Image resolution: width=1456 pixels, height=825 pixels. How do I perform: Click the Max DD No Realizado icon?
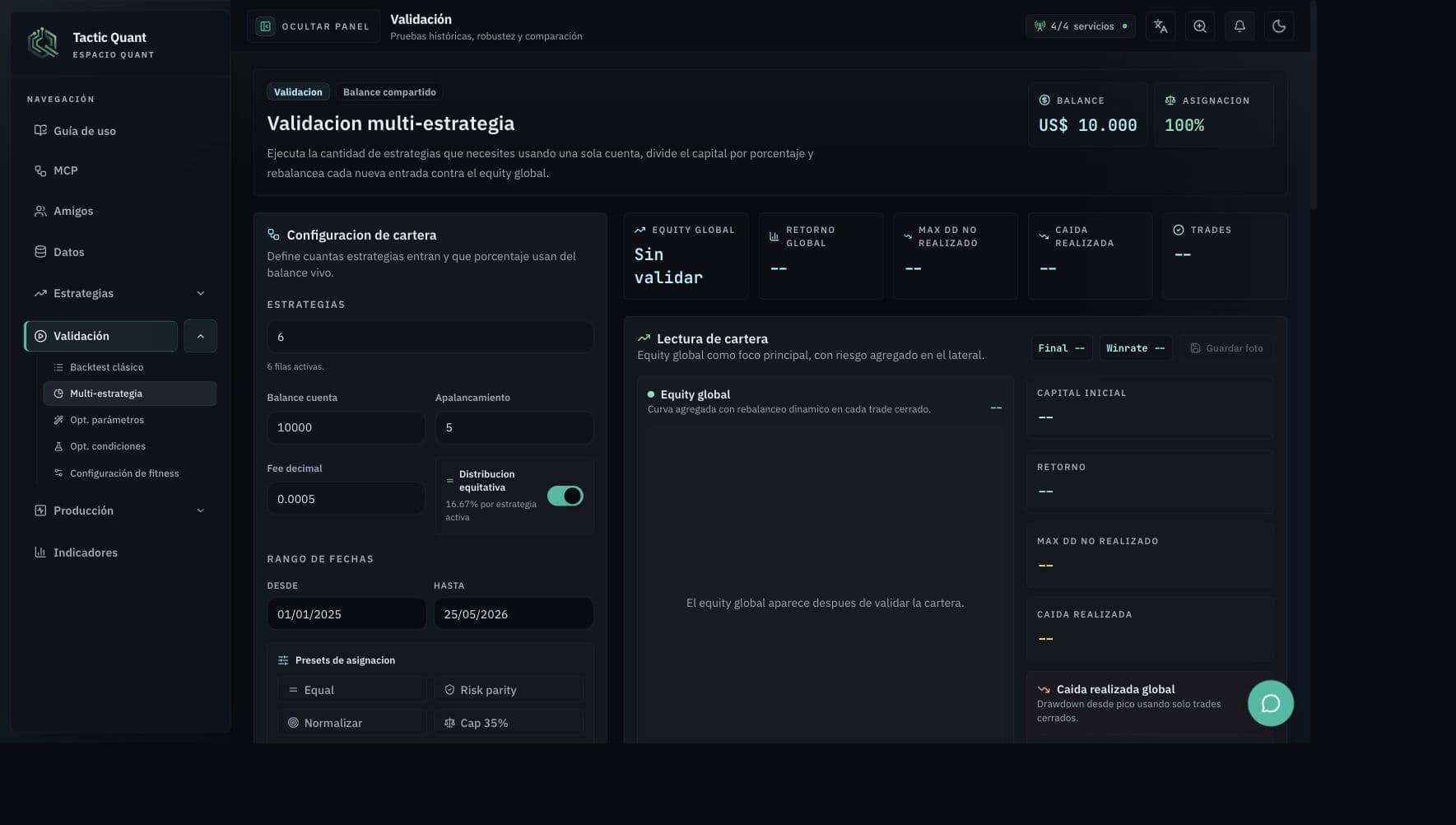(x=908, y=236)
